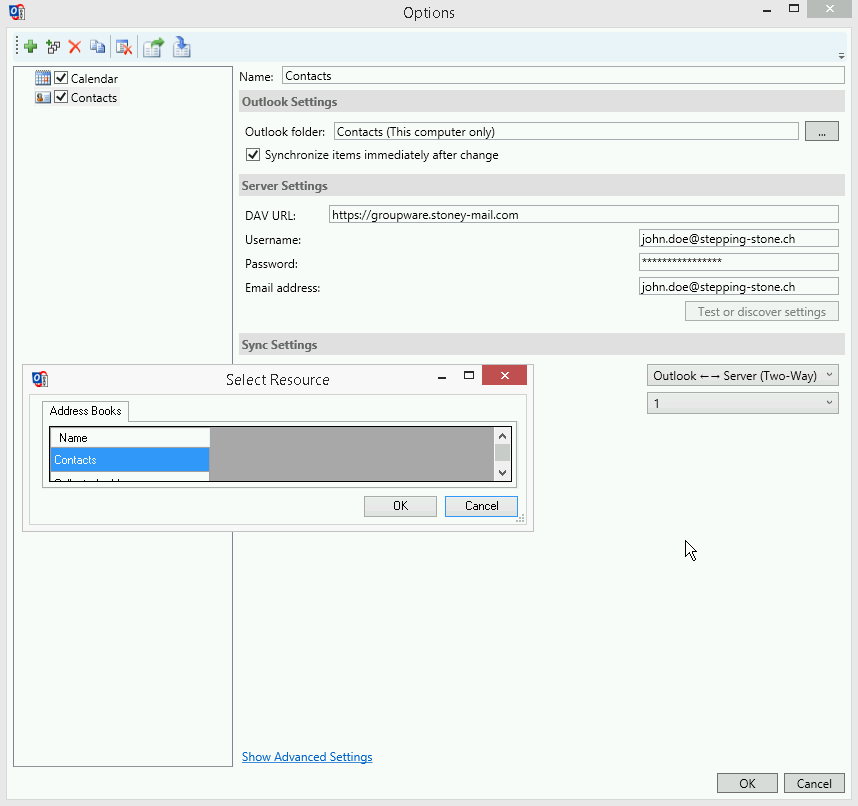Expand the dropdown showing value 1
The image size is (858, 806).
742,403
